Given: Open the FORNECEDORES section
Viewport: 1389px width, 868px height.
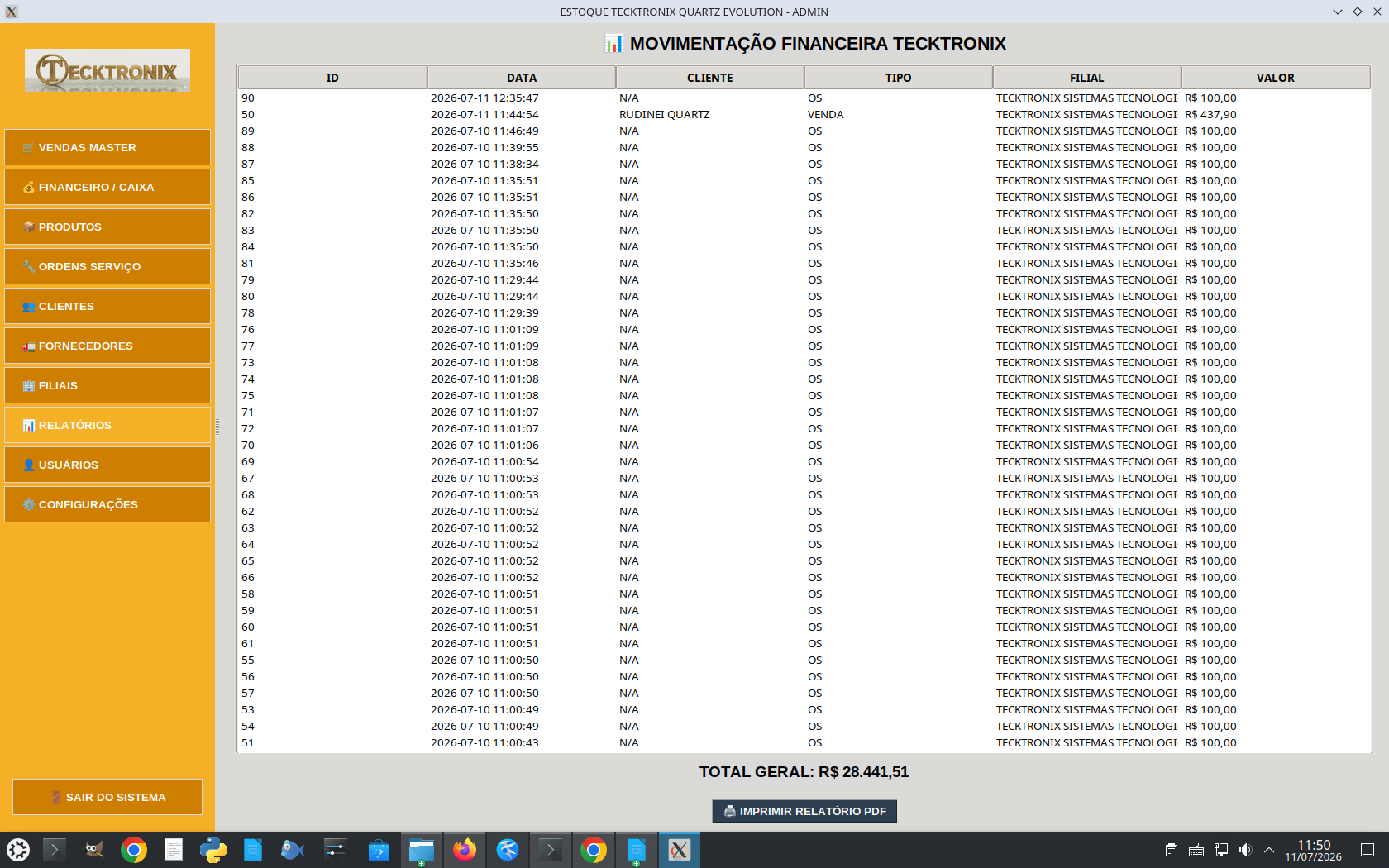Looking at the screenshot, I should point(107,346).
